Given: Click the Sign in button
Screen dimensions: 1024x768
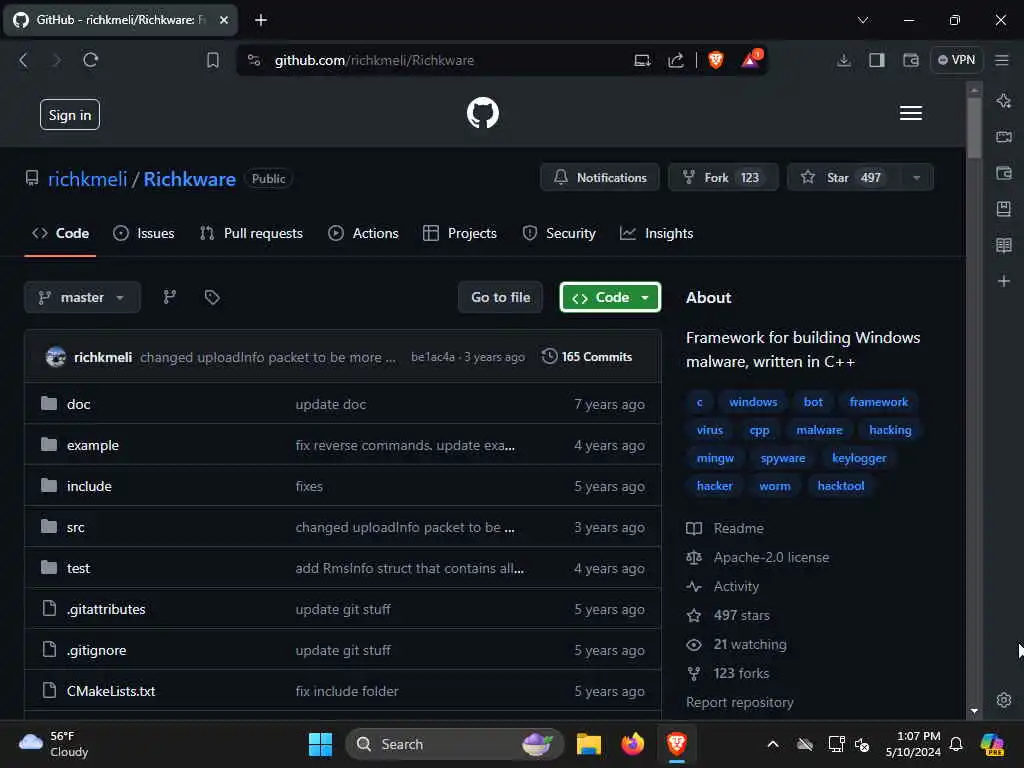Looking at the screenshot, I should point(70,115).
